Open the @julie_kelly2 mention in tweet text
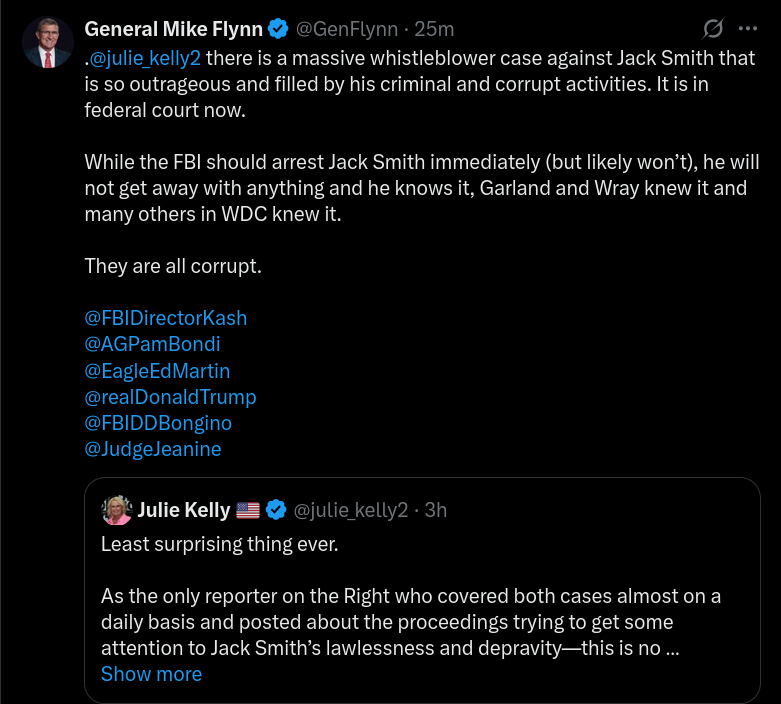Screen dimensions: 781x704 (145, 58)
